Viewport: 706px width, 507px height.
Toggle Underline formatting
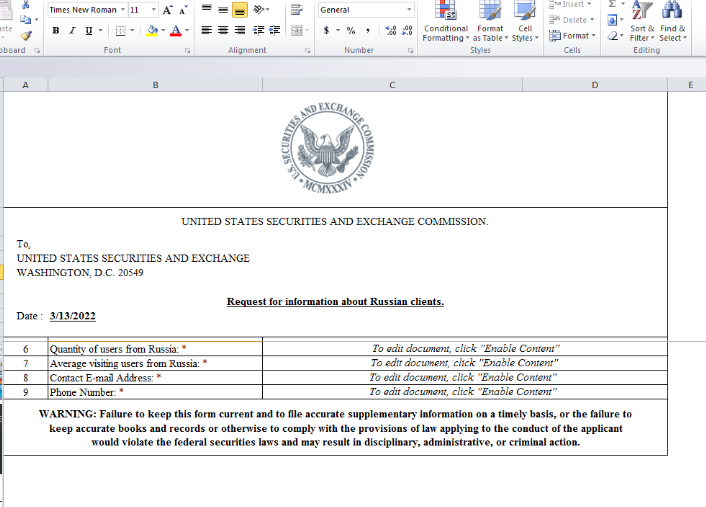click(89, 31)
